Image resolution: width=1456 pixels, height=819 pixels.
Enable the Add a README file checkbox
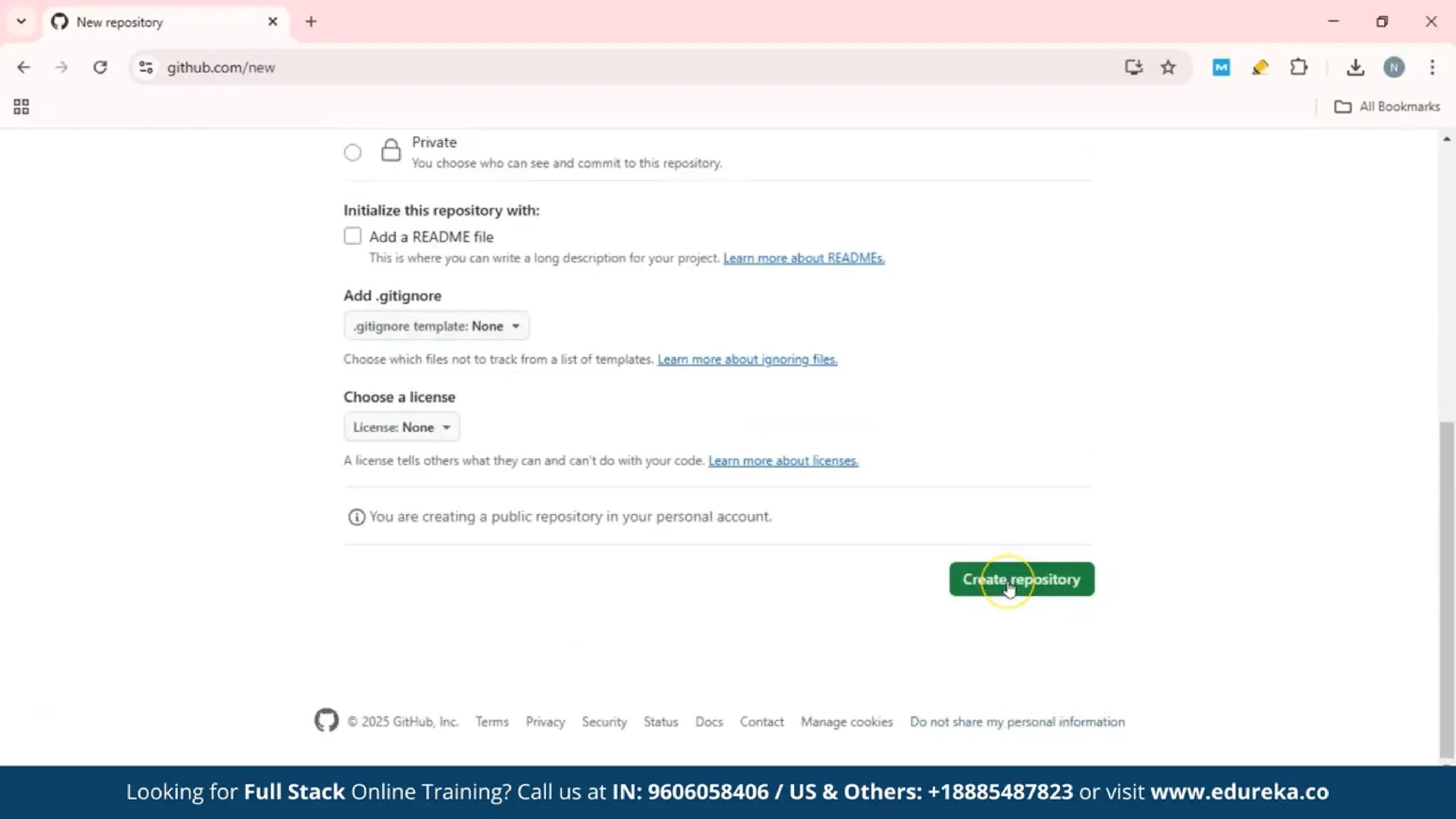(353, 236)
